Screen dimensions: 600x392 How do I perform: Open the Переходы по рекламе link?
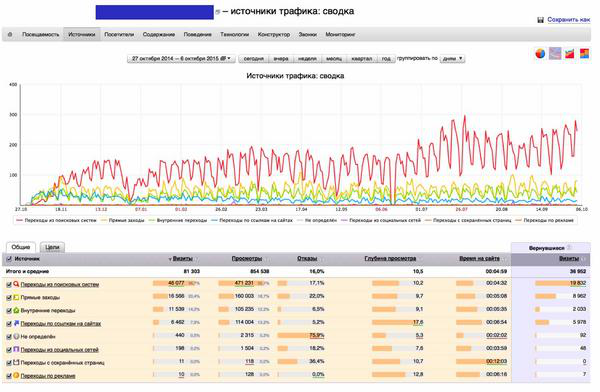click(x=48, y=376)
